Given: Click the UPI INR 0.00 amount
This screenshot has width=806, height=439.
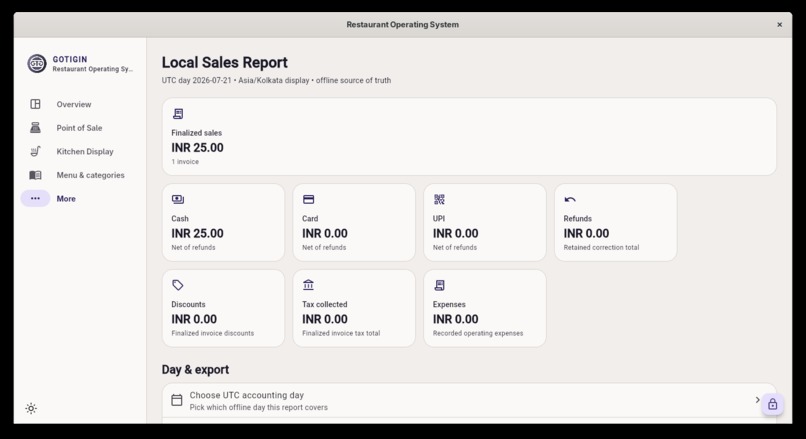Looking at the screenshot, I should pos(455,234).
